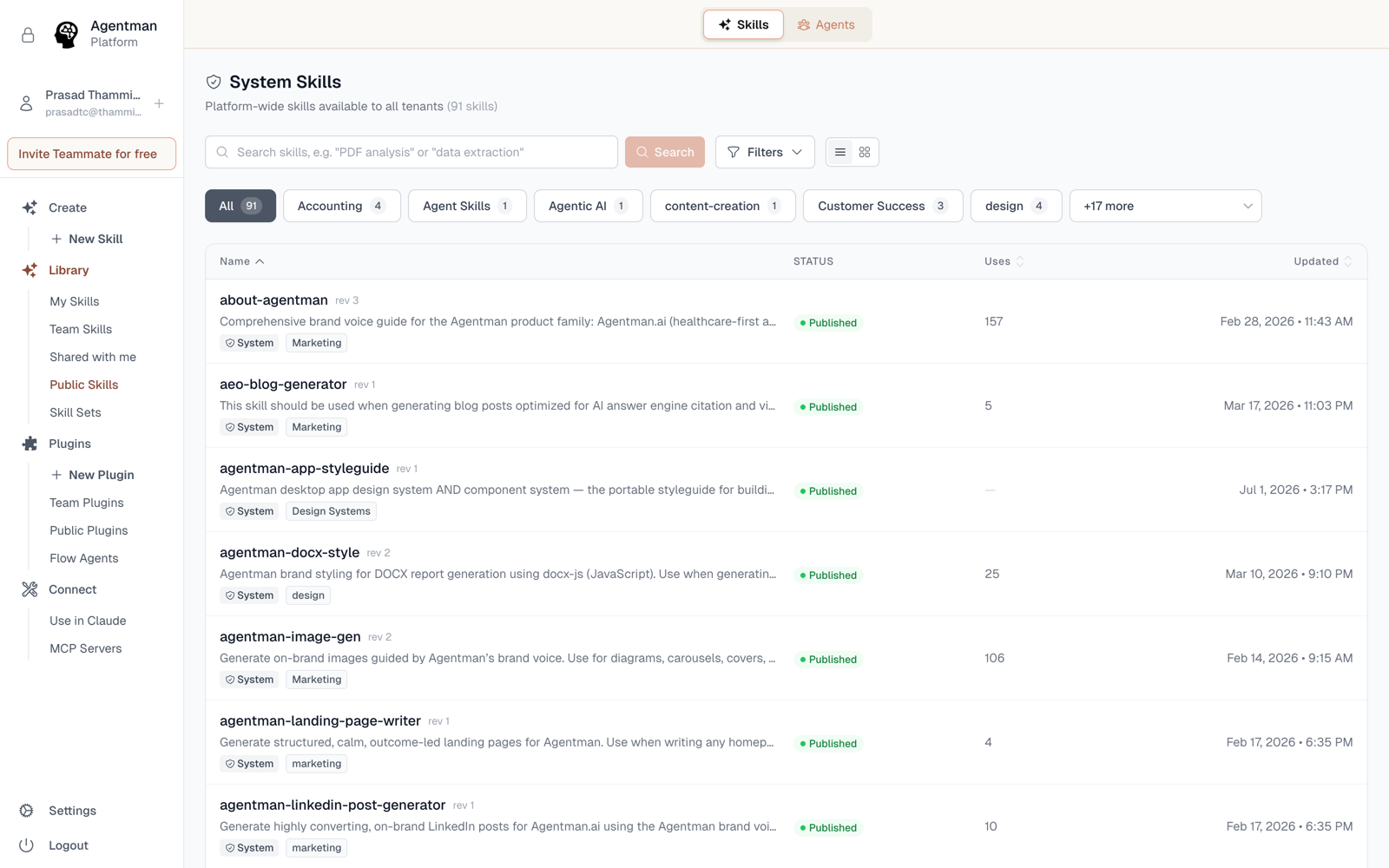Click the lock icon in sidebar header
1389x868 pixels.
pos(28,35)
